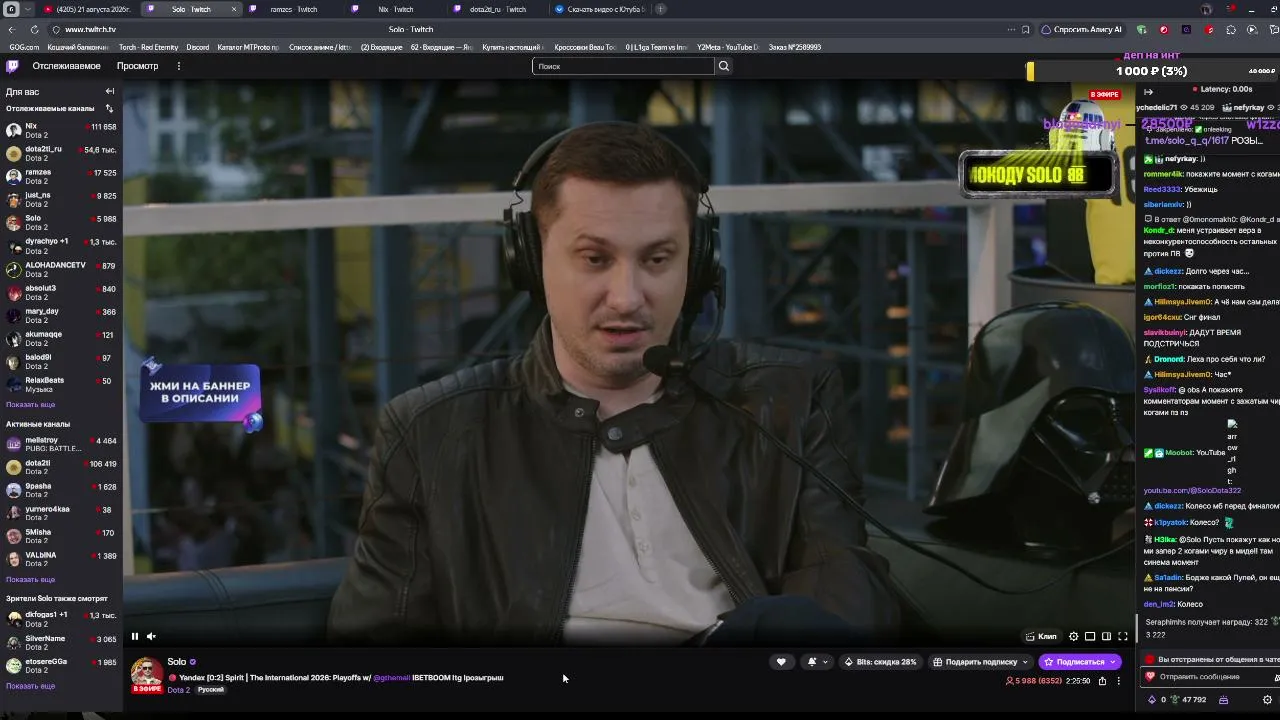Click the Спросить Алису AI button

(x=1082, y=30)
